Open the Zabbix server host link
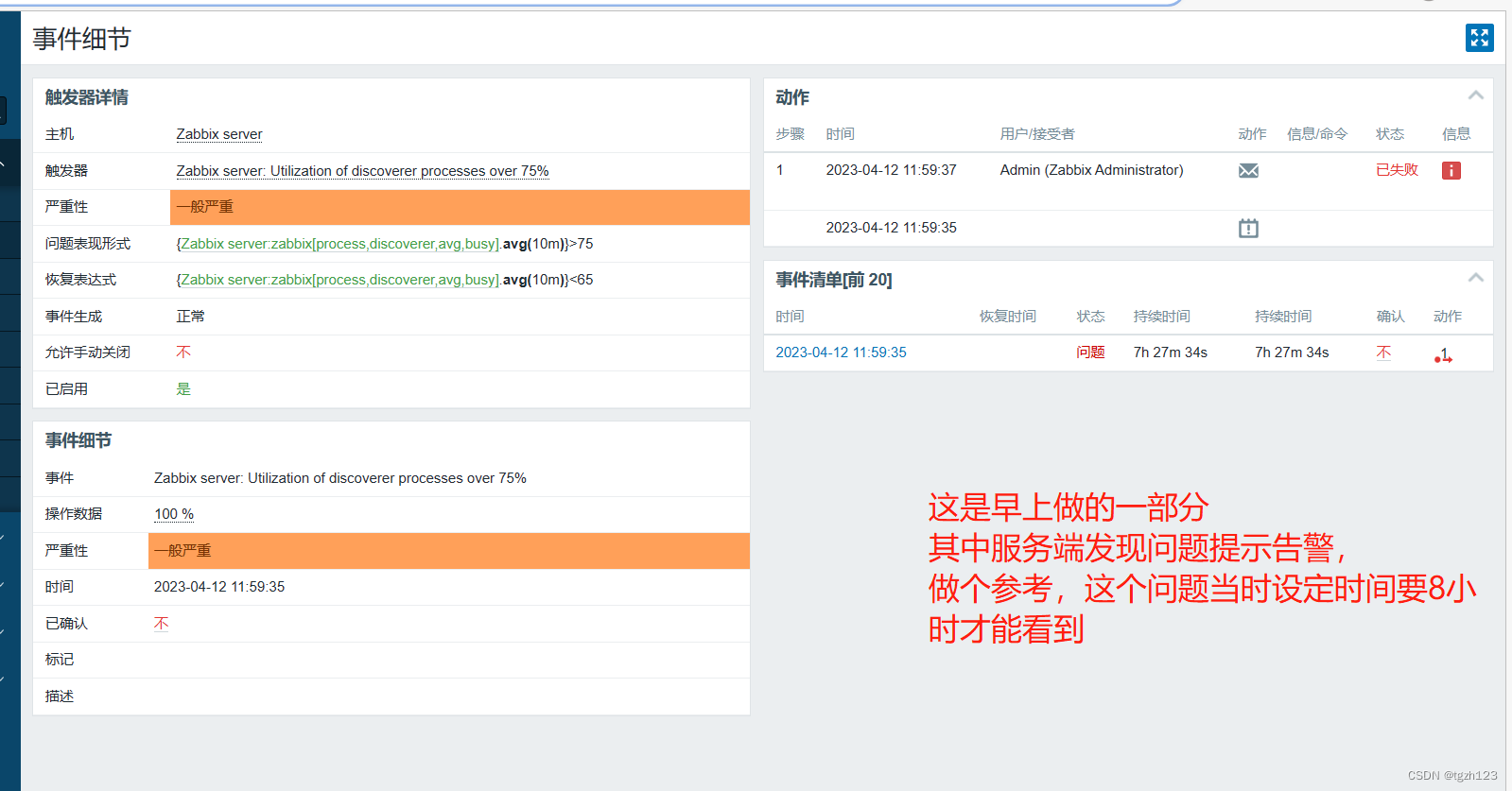This screenshot has height=791, width=1512. (219, 134)
